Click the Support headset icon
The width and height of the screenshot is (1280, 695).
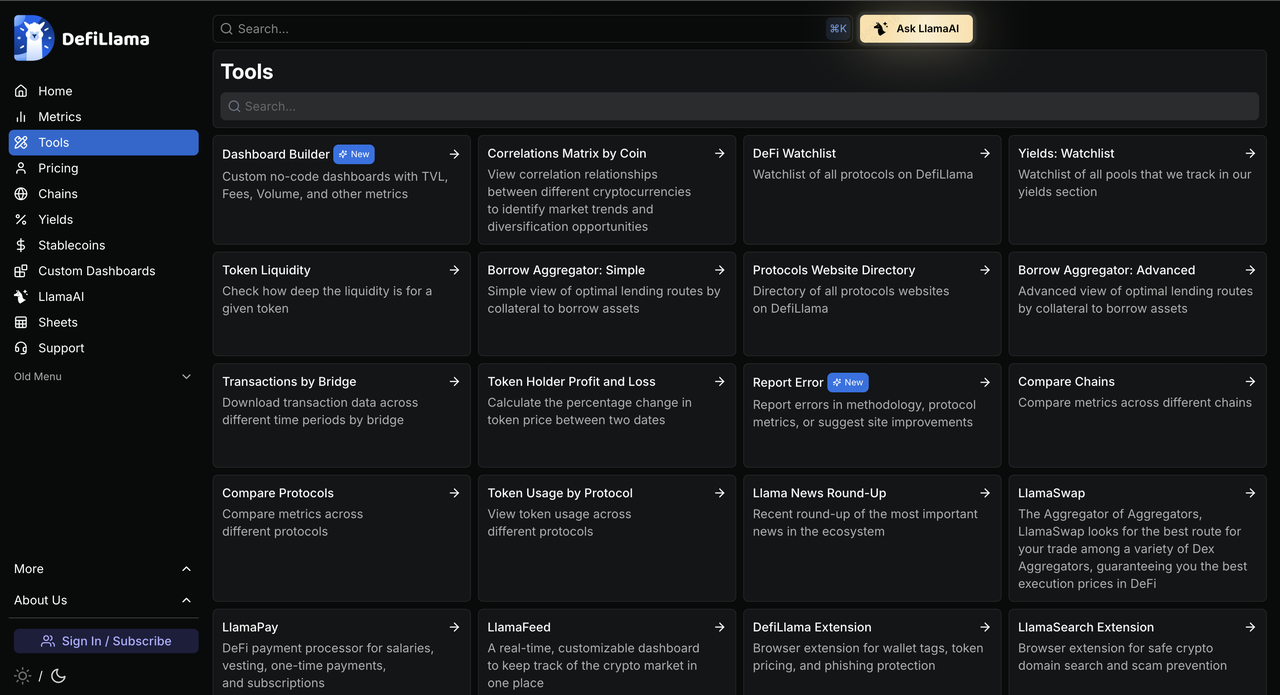coord(21,348)
